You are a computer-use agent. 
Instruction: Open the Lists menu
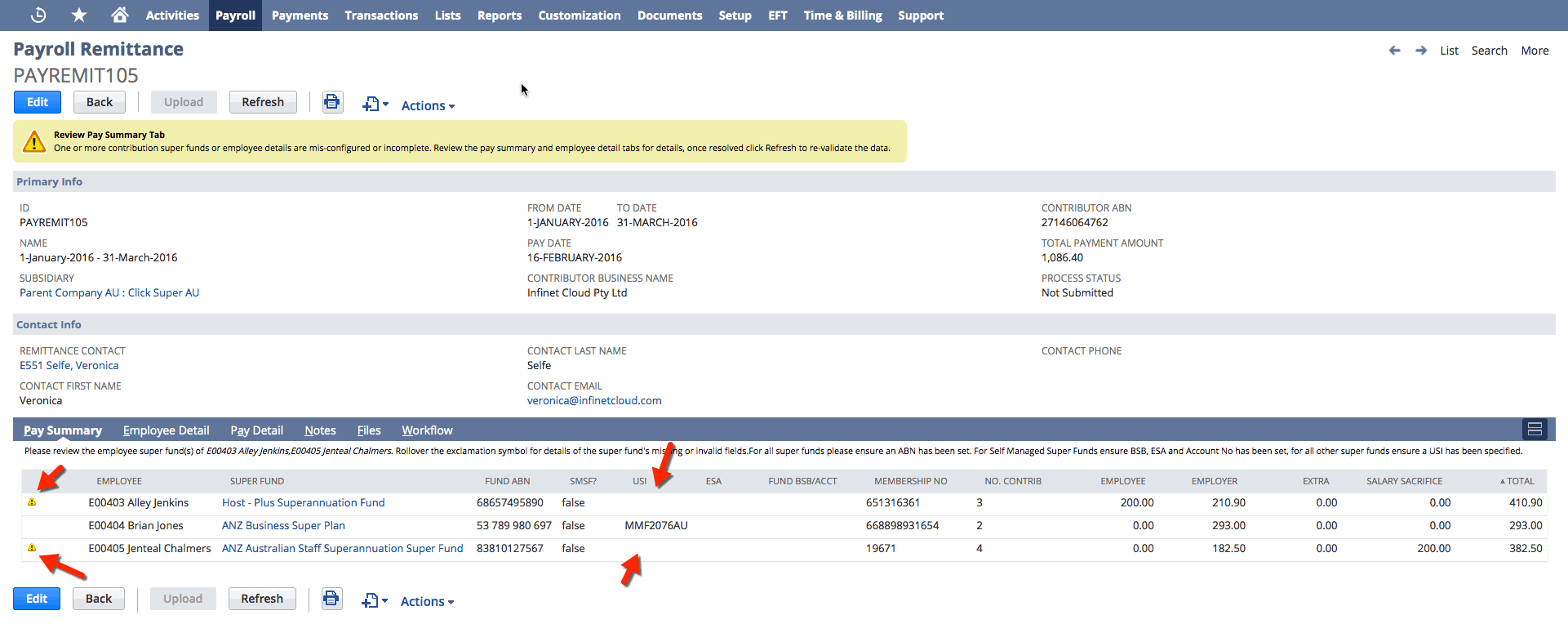click(x=447, y=16)
